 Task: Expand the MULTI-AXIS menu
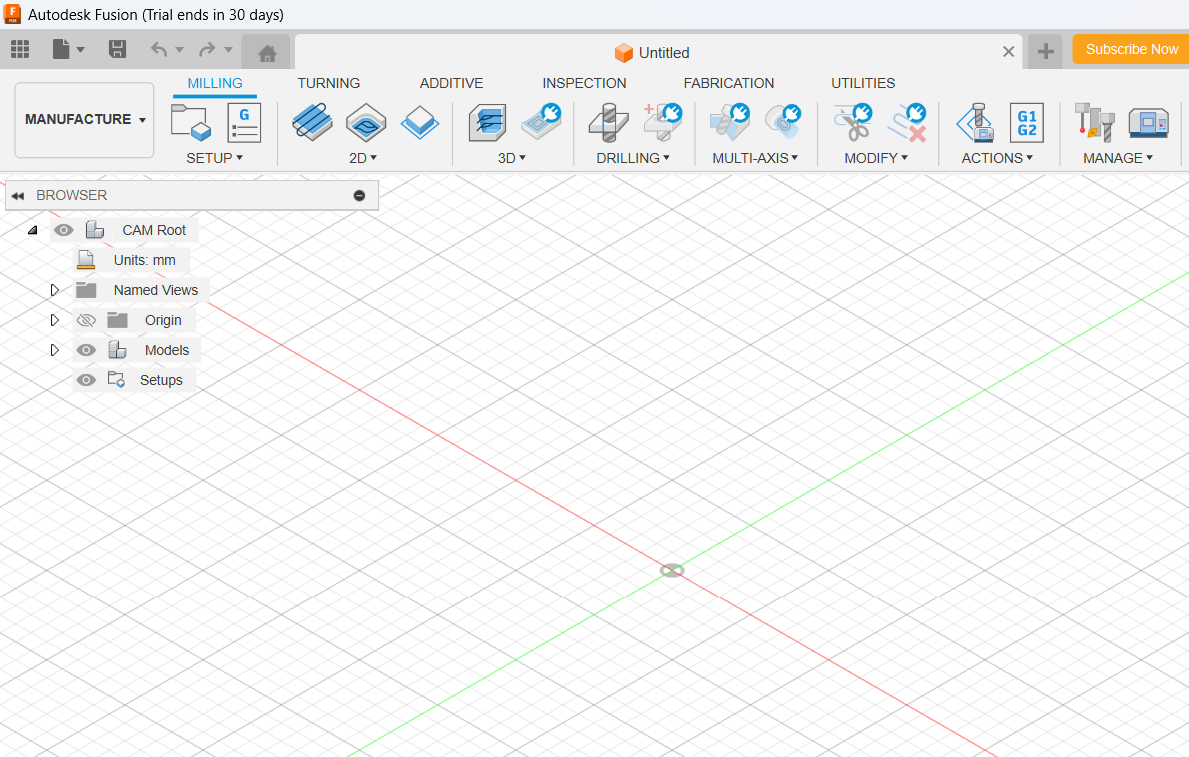tap(755, 158)
